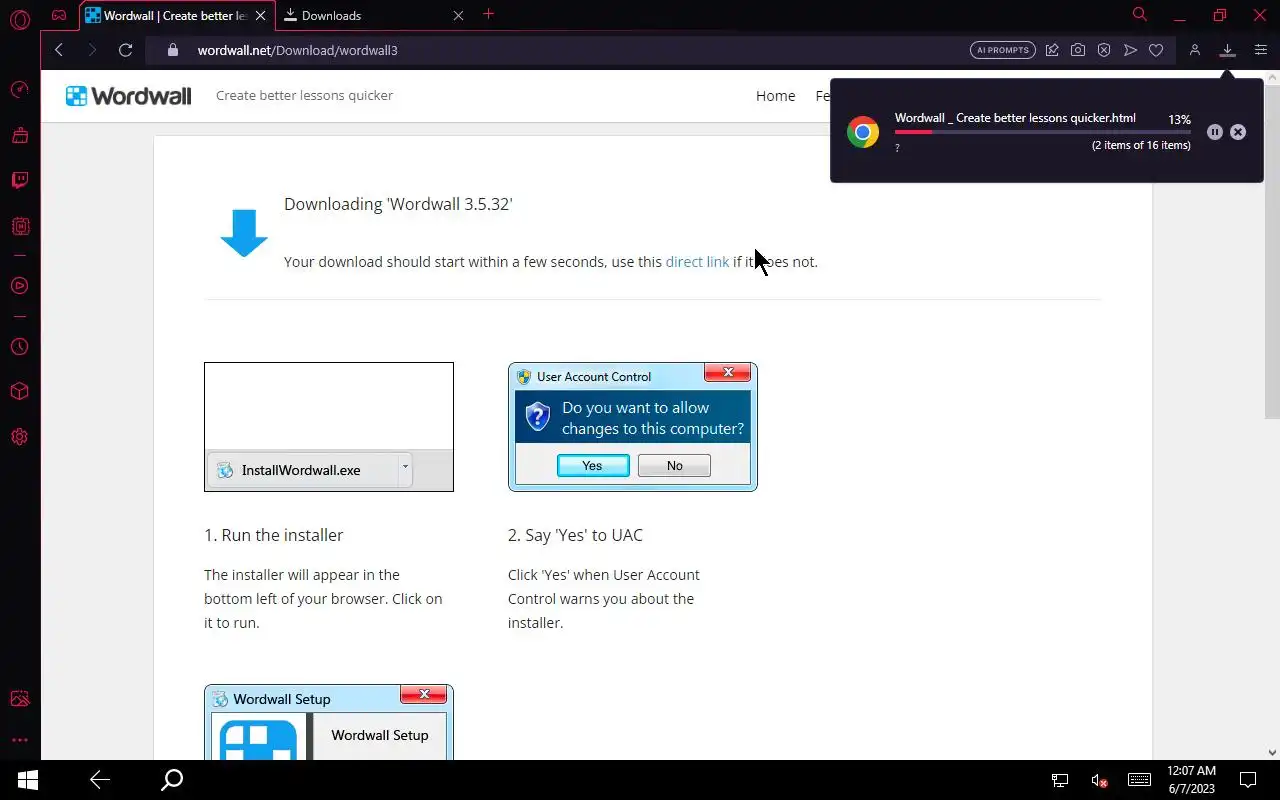Click the forward navigation arrow
The width and height of the screenshot is (1280, 800).
click(92, 50)
